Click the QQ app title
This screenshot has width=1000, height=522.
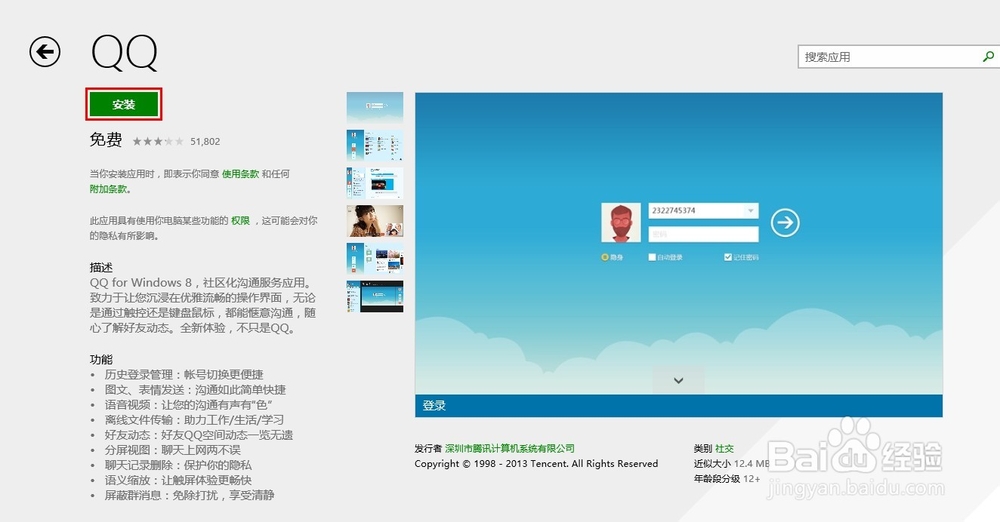click(124, 52)
